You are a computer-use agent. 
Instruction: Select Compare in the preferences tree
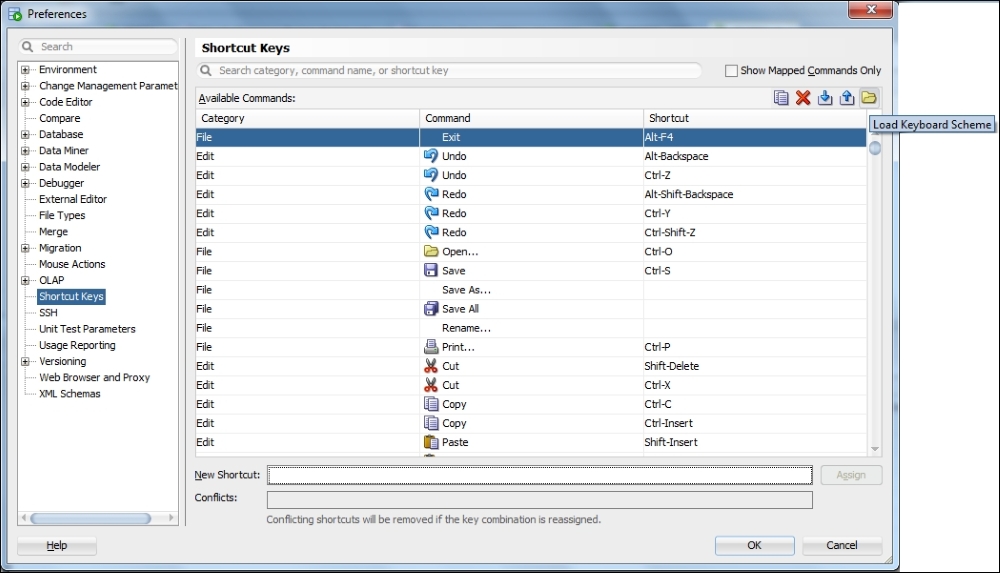click(x=59, y=118)
